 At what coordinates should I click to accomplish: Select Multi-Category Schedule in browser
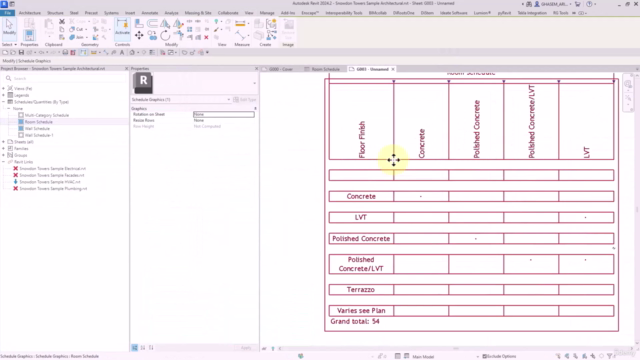point(47,115)
